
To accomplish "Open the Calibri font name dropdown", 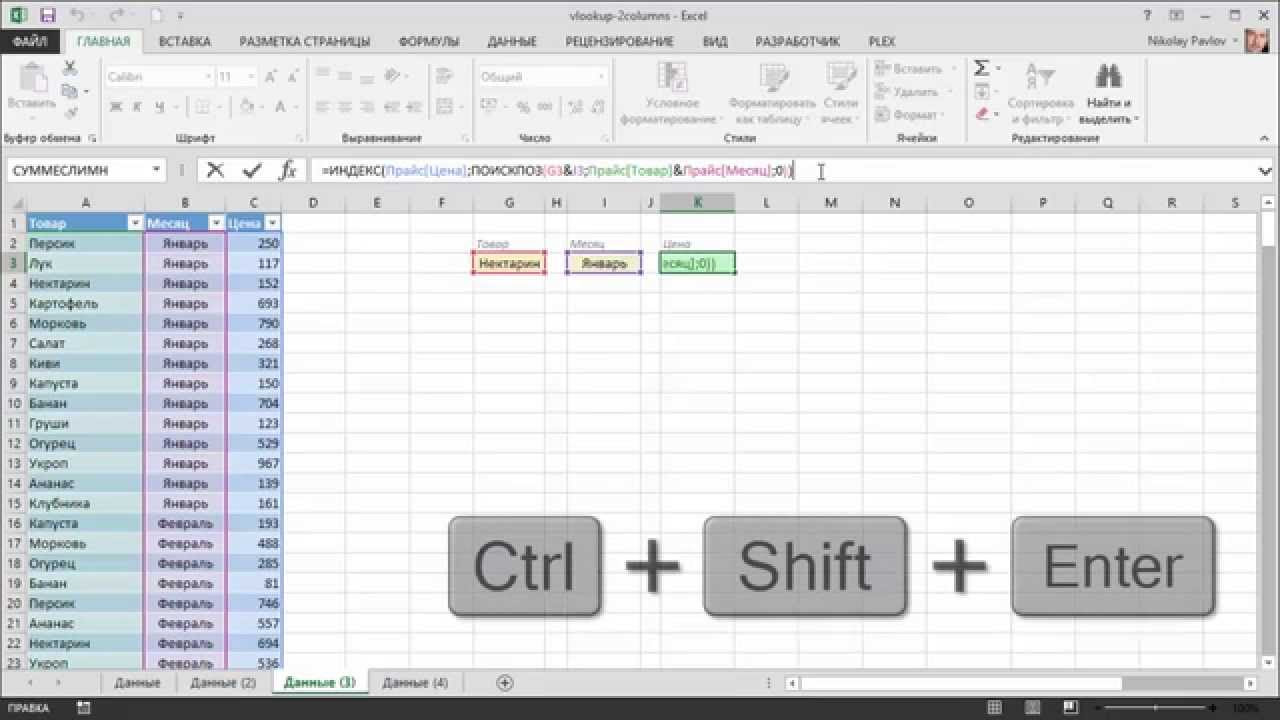I will pyautogui.click(x=208, y=77).
